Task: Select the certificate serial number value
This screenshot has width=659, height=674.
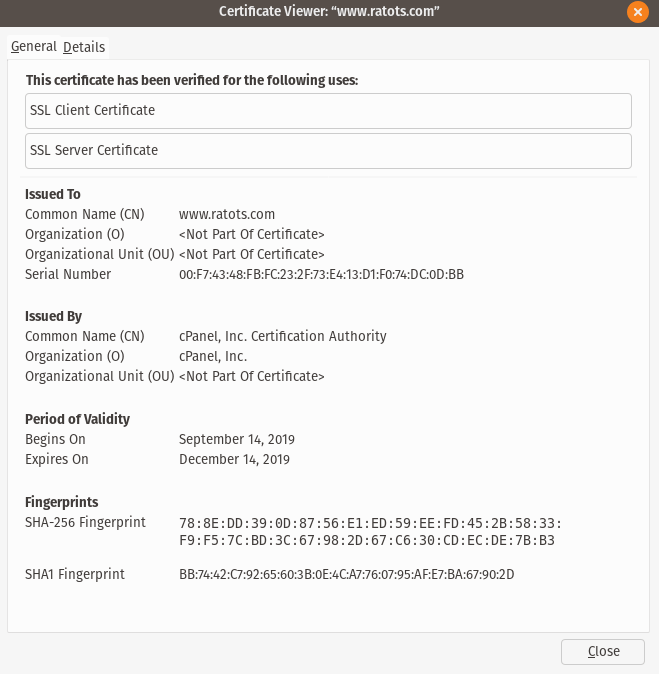Action: coord(321,274)
